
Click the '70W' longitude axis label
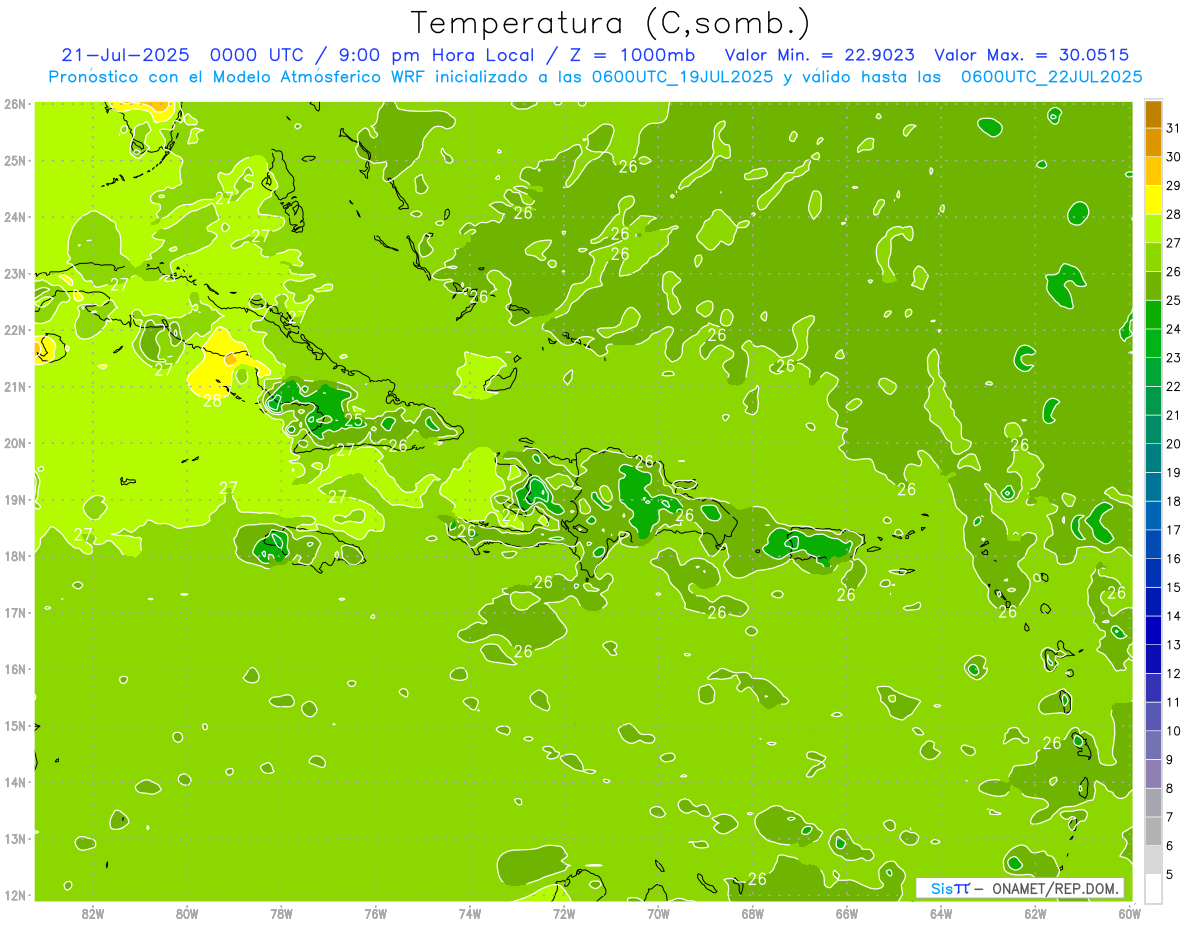tap(658, 913)
